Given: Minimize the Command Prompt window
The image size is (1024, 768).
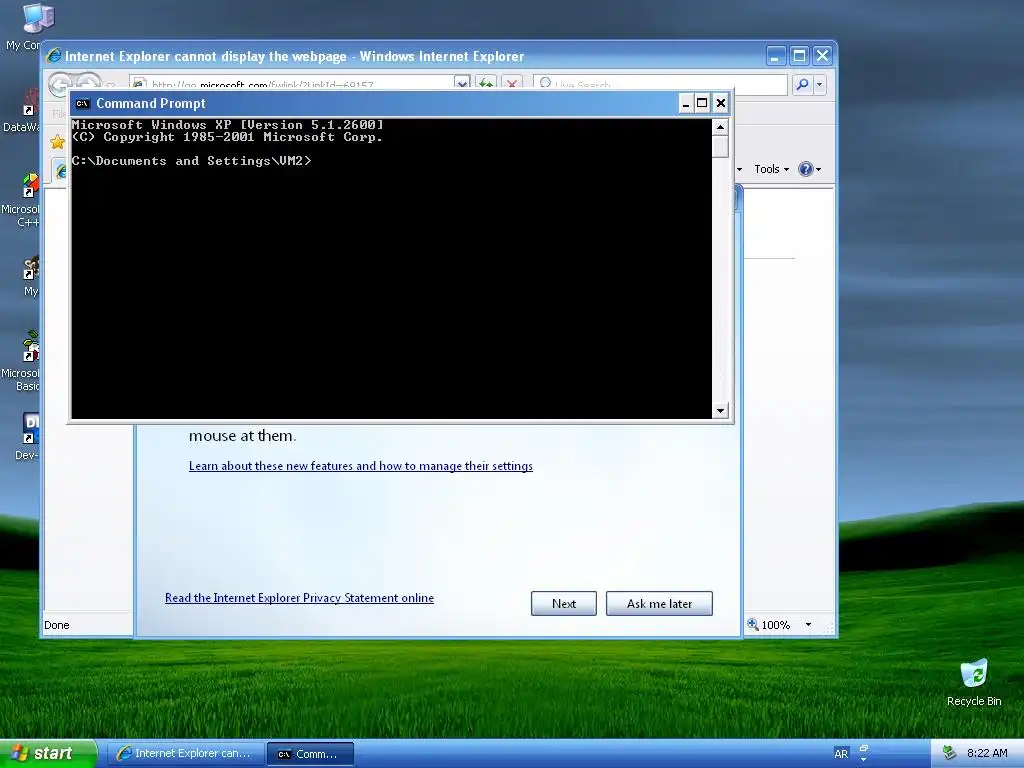Looking at the screenshot, I should pyautogui.click(x=686, y=103).
